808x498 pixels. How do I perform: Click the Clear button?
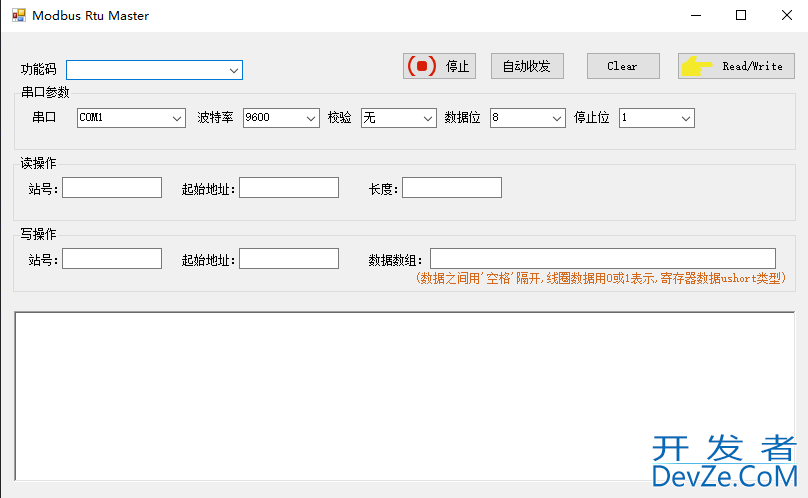623,66
